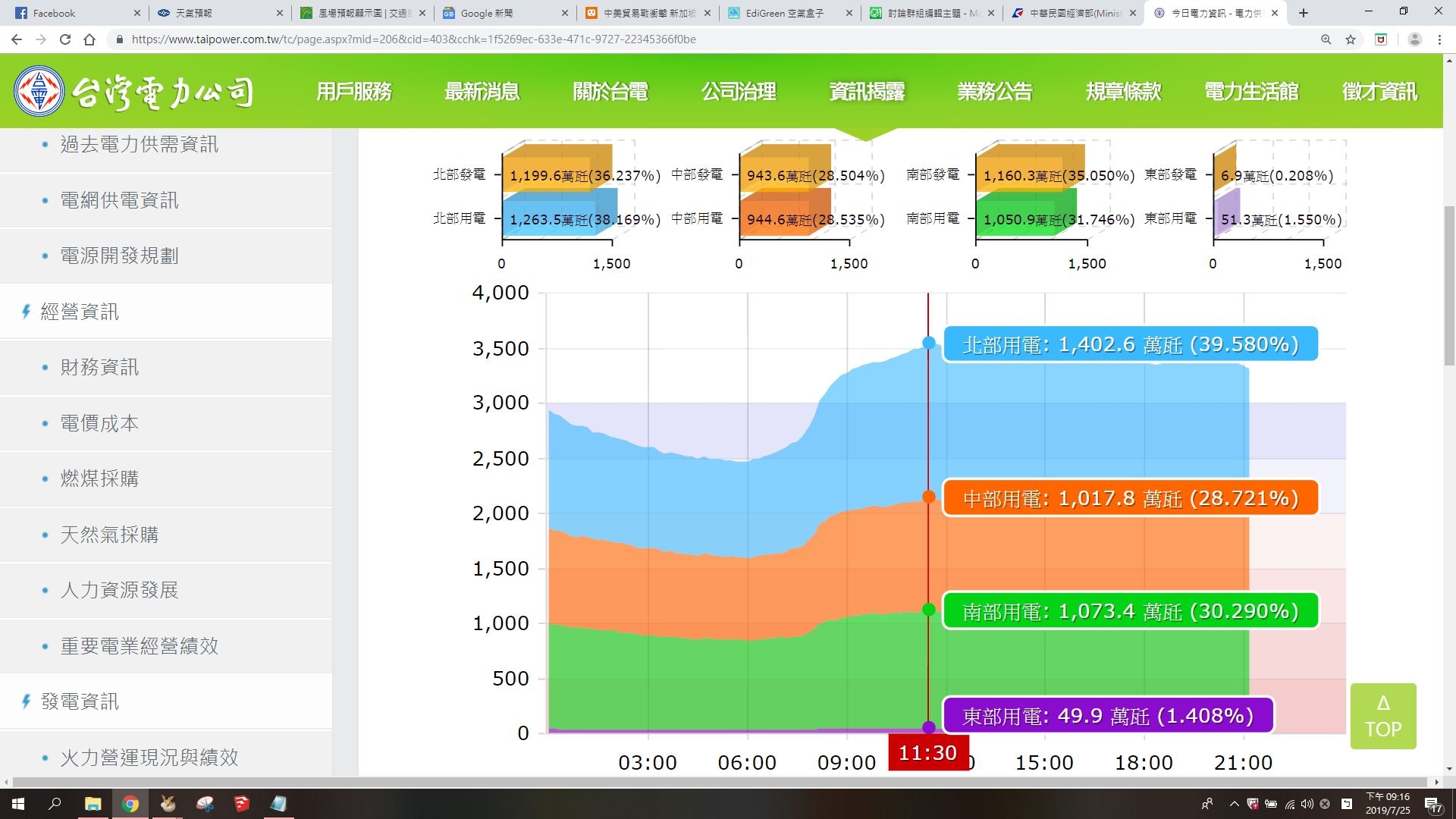Show hidden system tray icons
The width and height of the screenshot is (1456, 819).
tap(1234, 804)
